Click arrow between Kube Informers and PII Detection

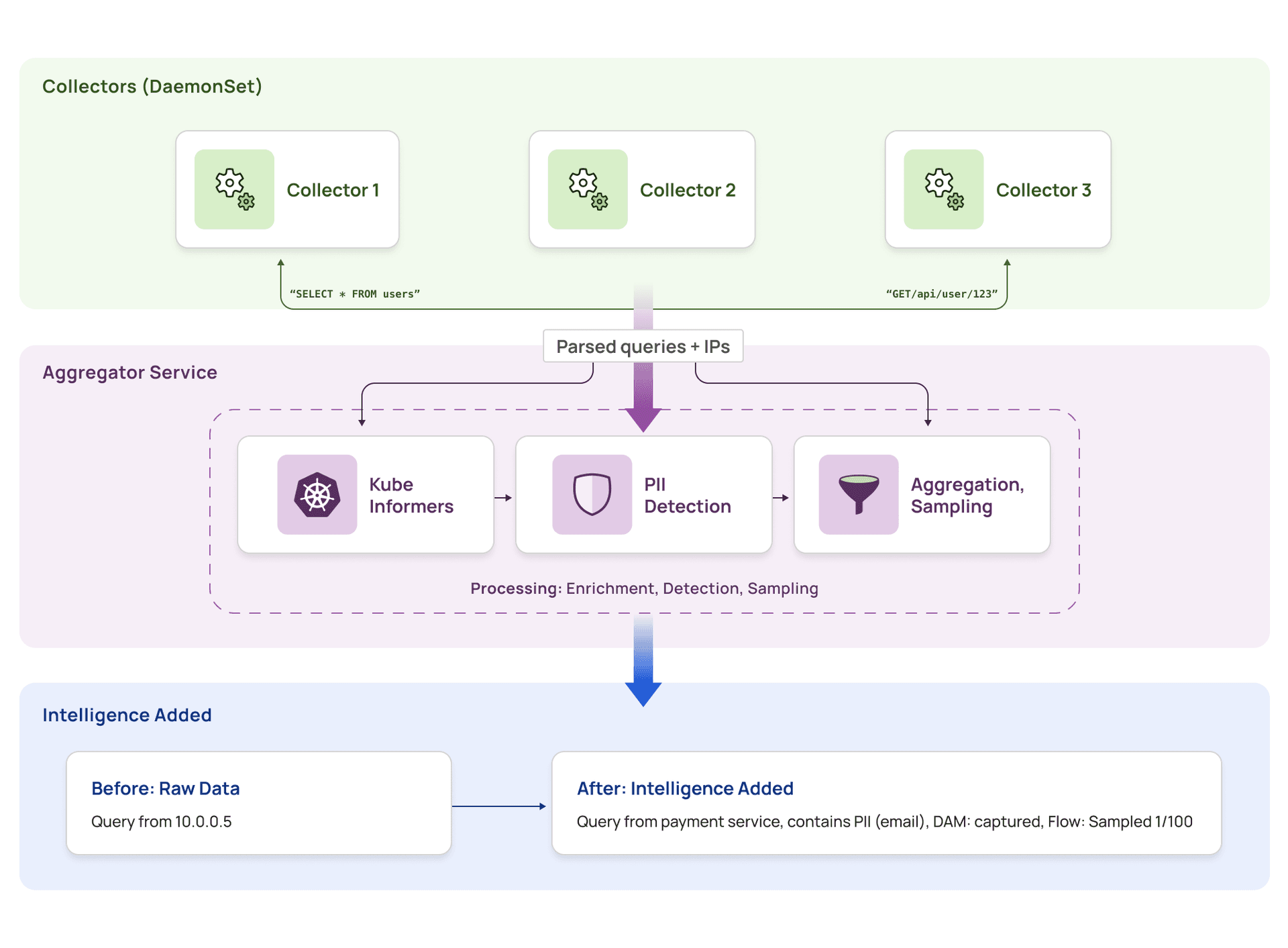coord(504,498)
